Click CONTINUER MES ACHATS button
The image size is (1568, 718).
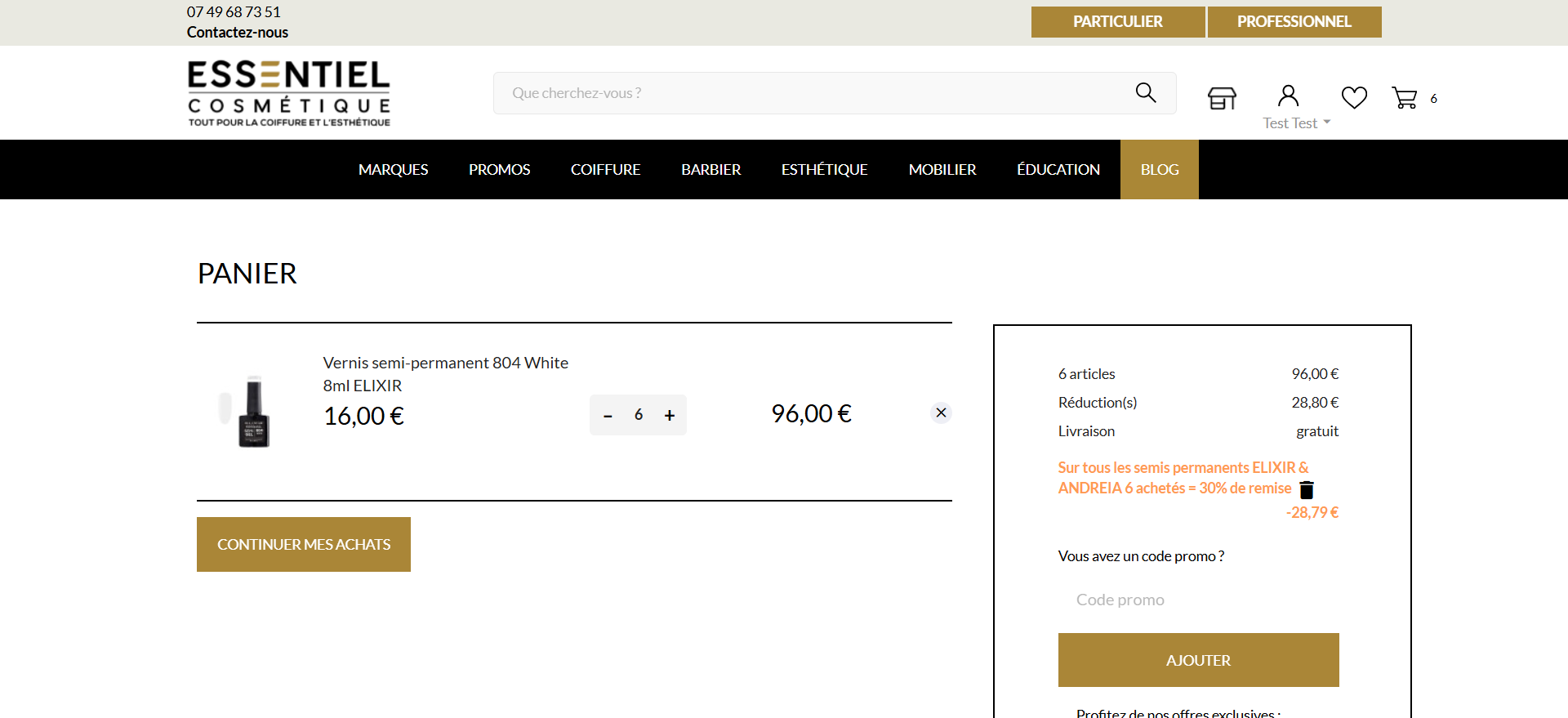(x=304, y=544)
